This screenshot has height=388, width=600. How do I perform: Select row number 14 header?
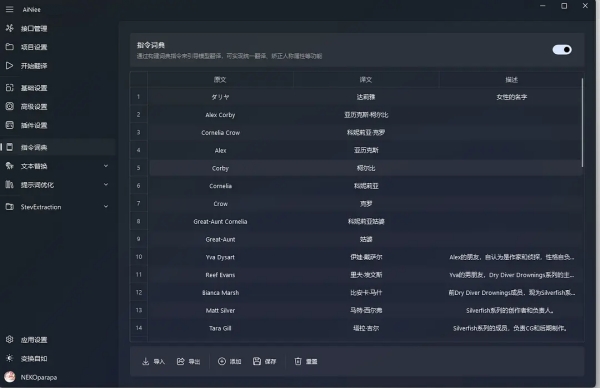139,328
